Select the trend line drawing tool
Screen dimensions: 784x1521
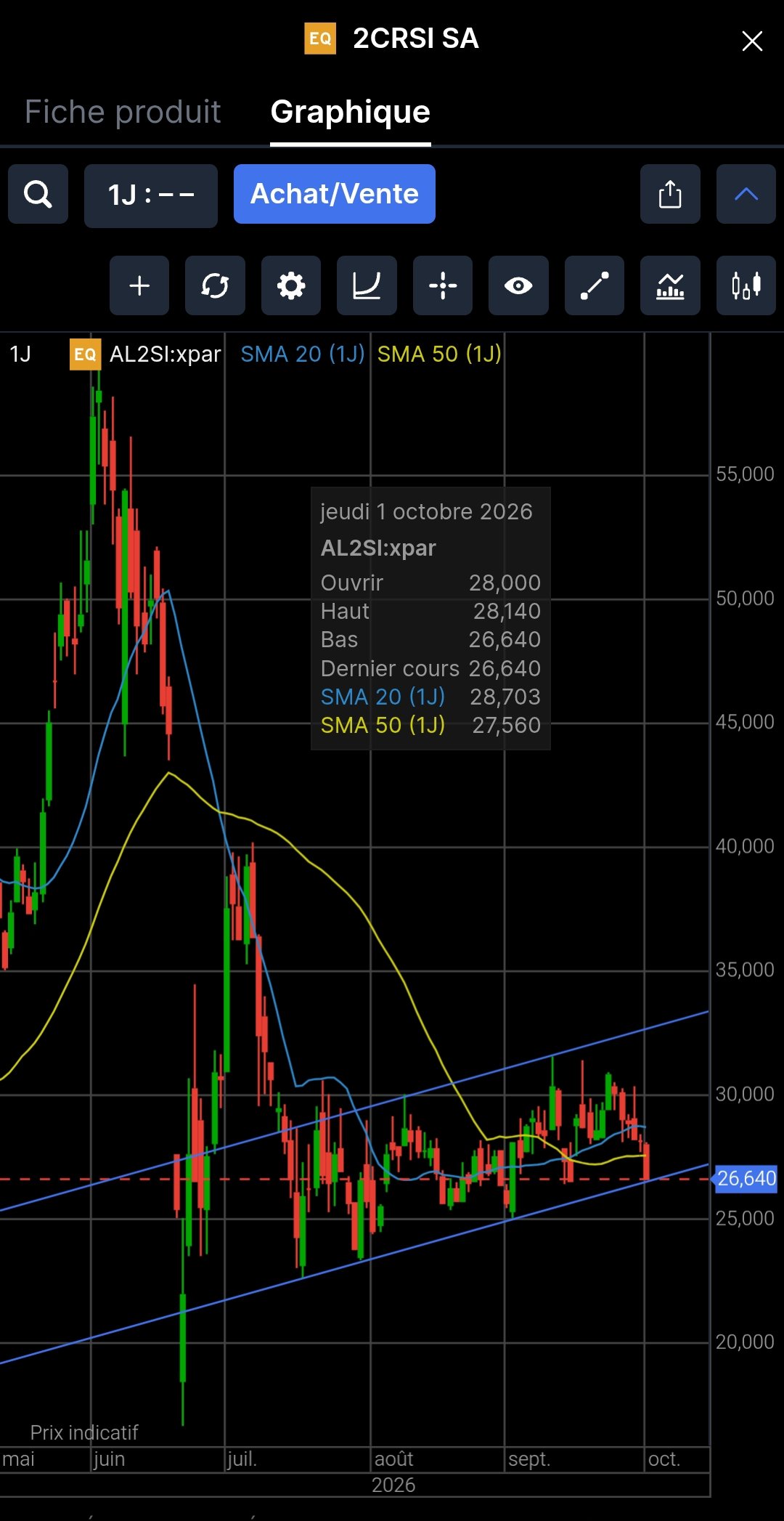tap(595, 285)
